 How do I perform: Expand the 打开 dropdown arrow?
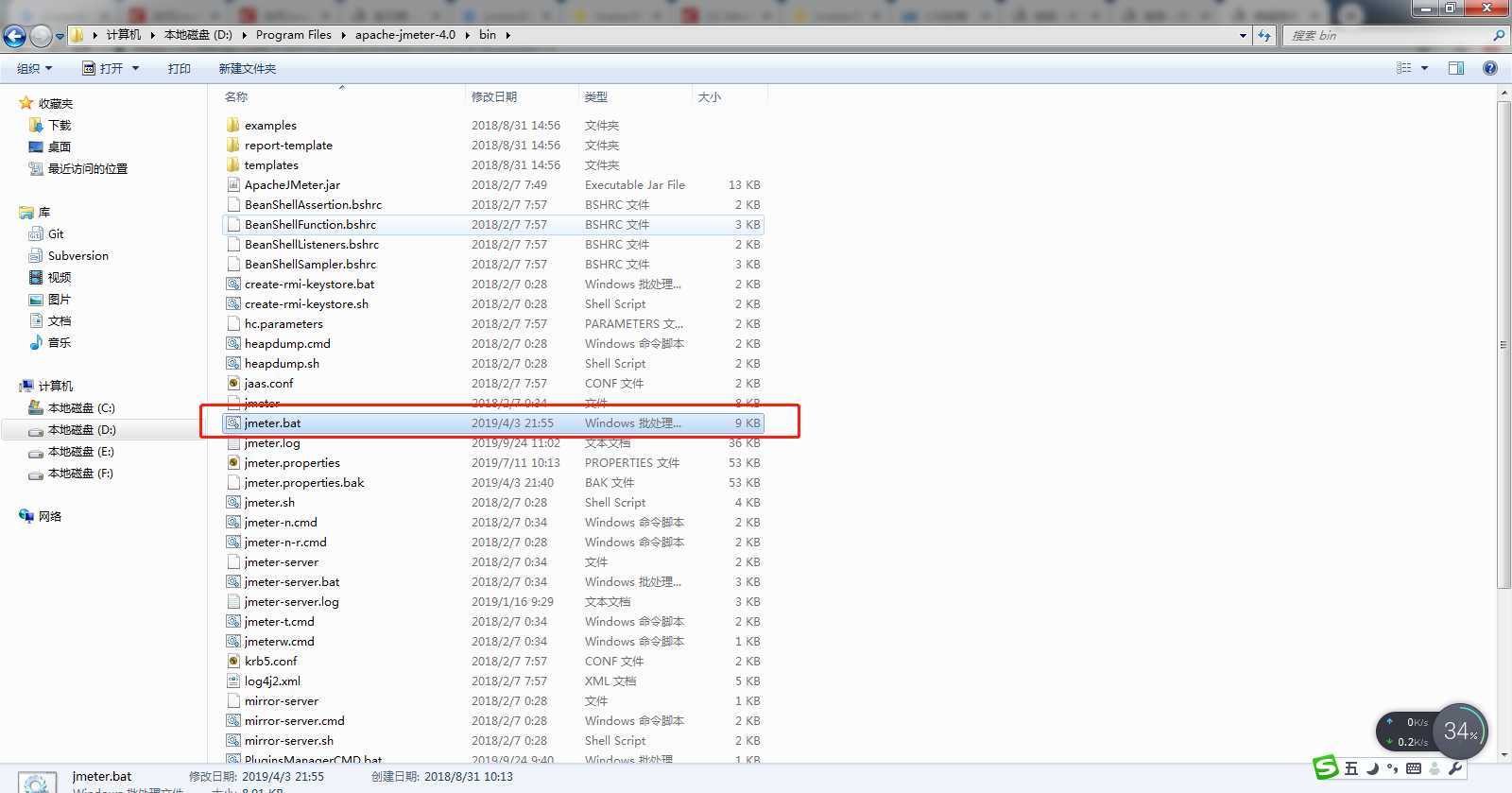(135, 68)
